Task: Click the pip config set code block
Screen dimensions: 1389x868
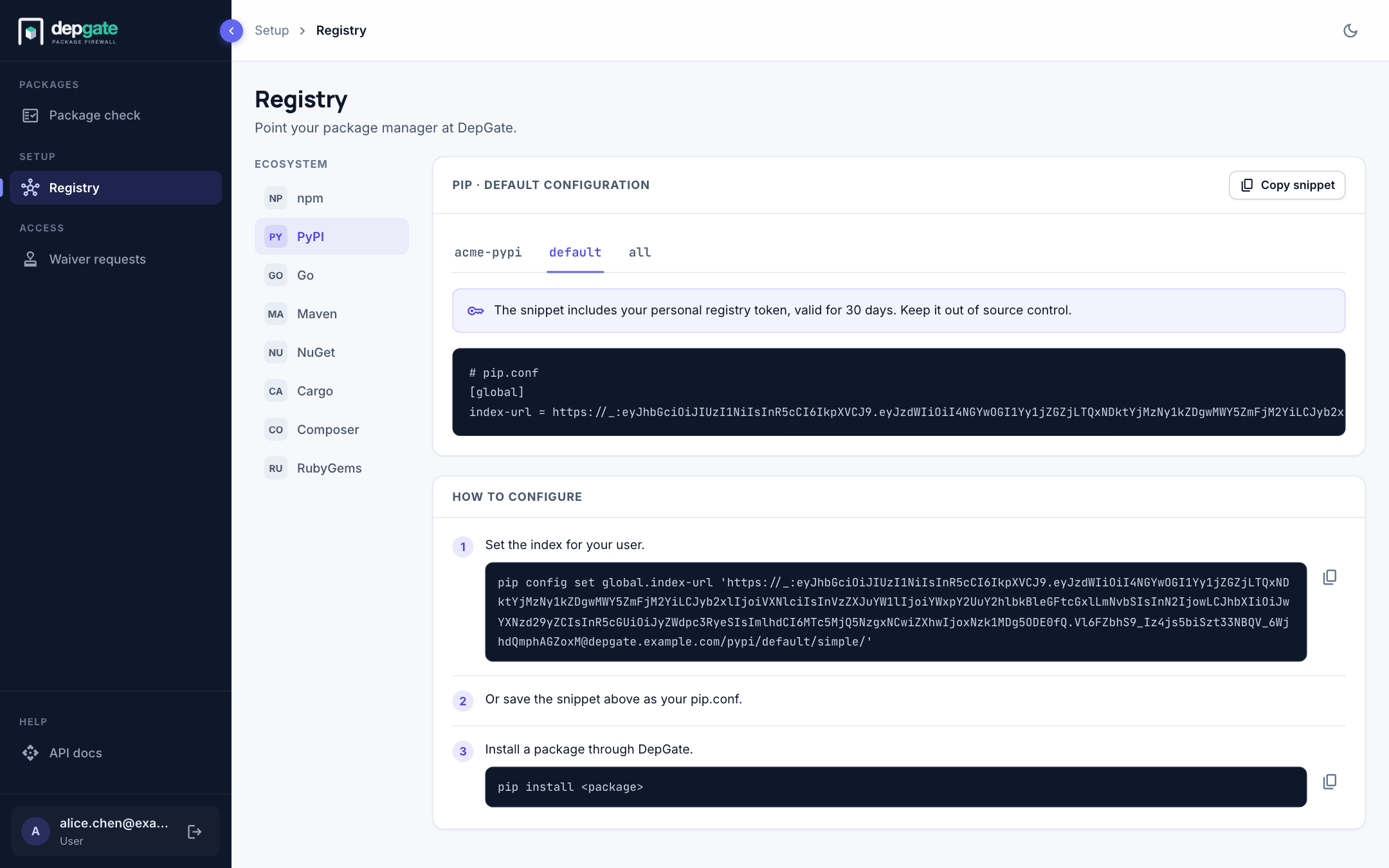Action: 895,612
